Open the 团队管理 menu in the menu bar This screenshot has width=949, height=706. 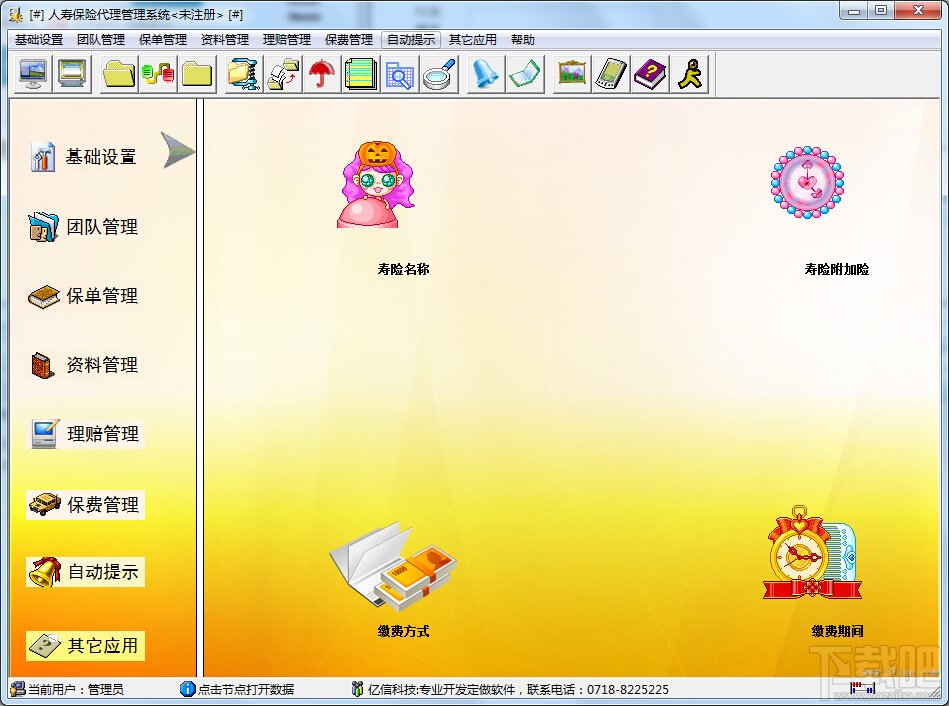pos(101,40)
